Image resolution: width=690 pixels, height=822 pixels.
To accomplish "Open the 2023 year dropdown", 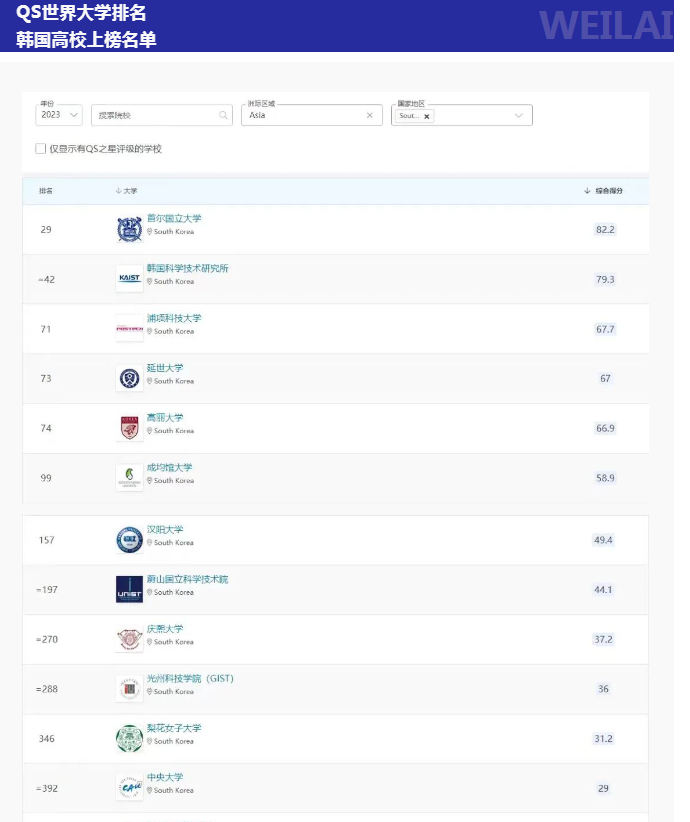I will coord(59,115).
